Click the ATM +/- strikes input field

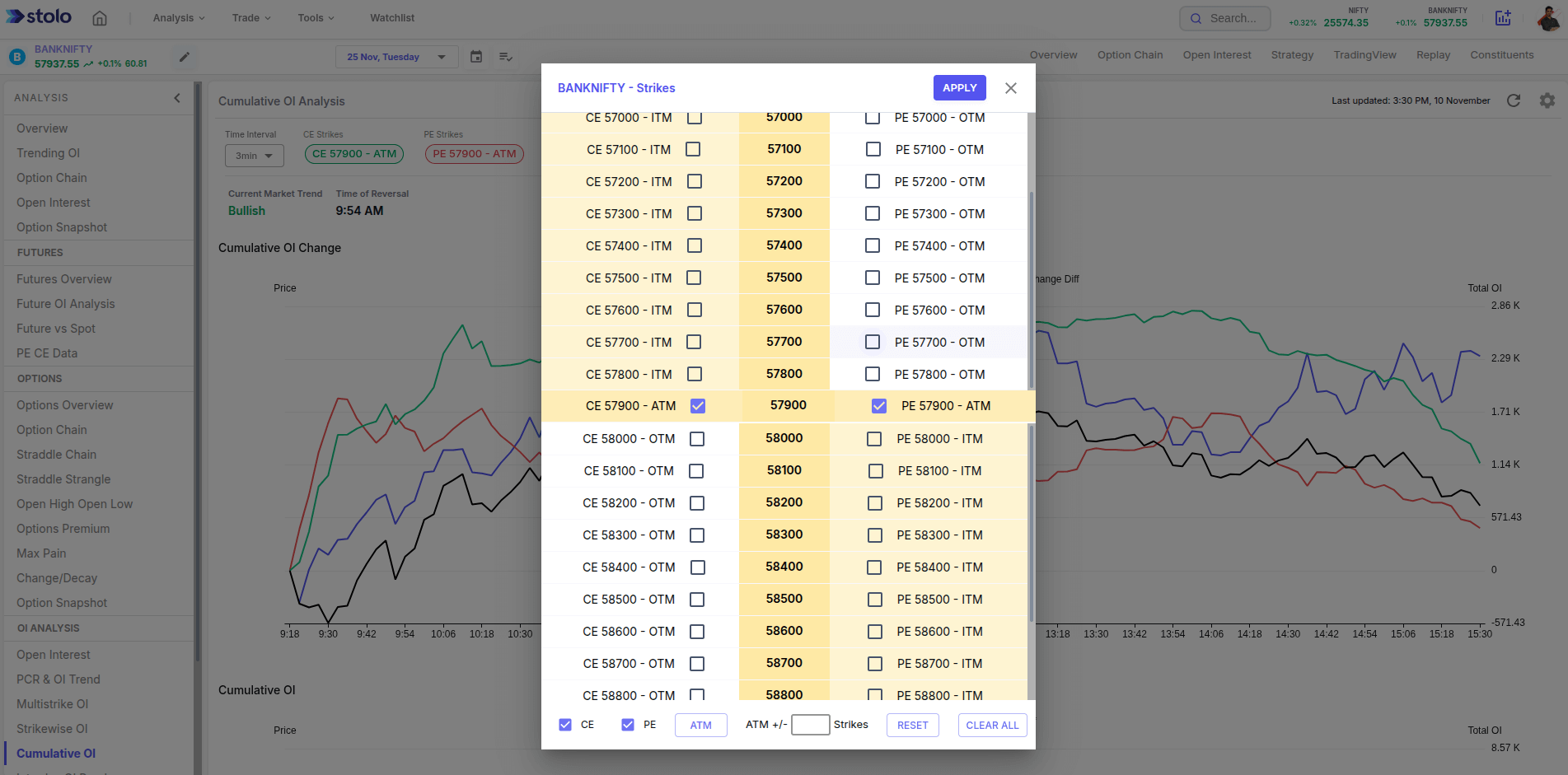pos(810,724)
